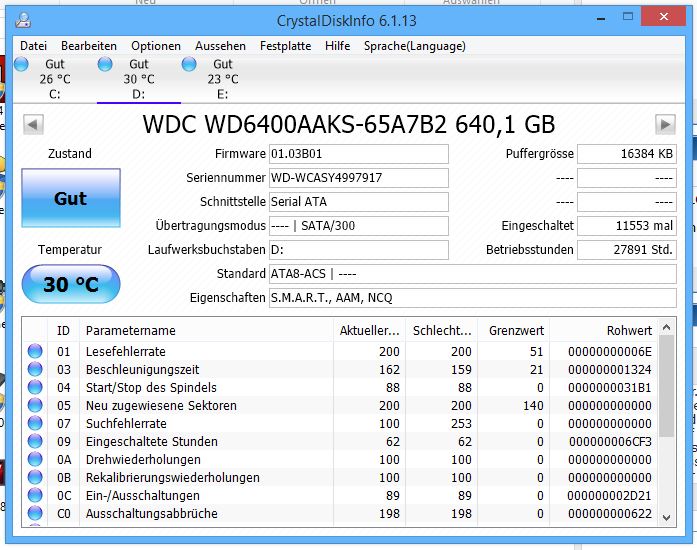The image size is (697, 550).
Task: Click status orb for Start/Stop des Spindels
Action: (35, 387)
